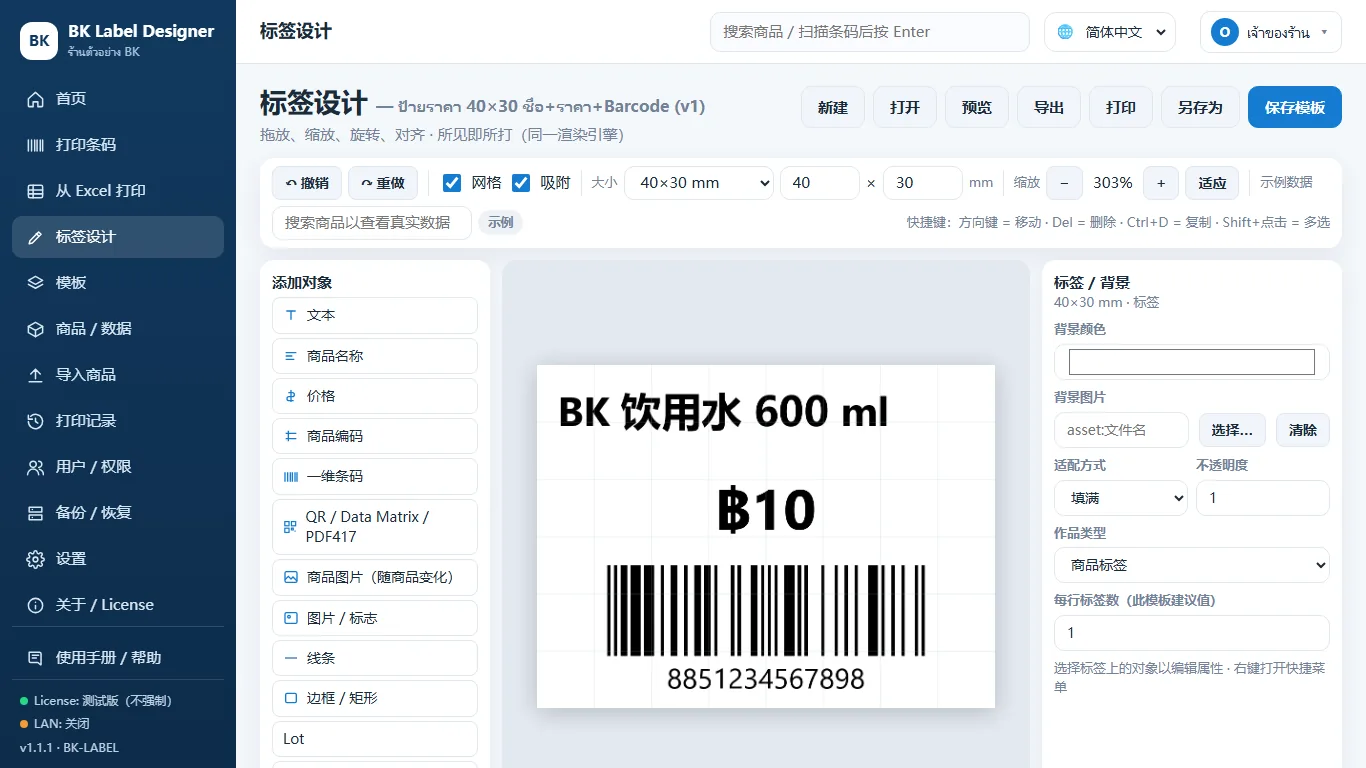Click the top search products input field
This screenshot has height=768, width=1366.
coord(870,32)
